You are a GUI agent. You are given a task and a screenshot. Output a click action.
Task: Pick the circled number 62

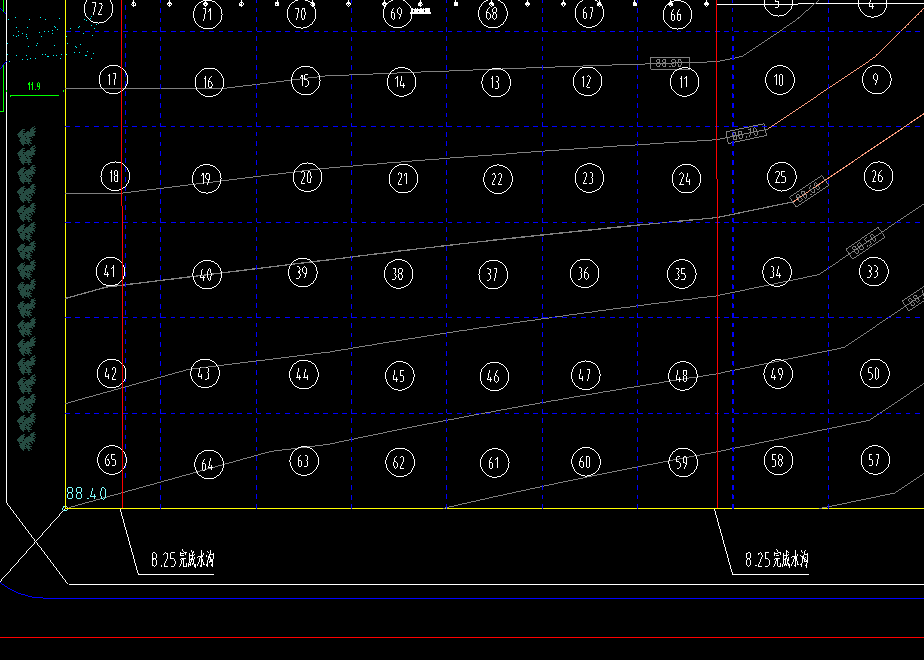[400, 463]
